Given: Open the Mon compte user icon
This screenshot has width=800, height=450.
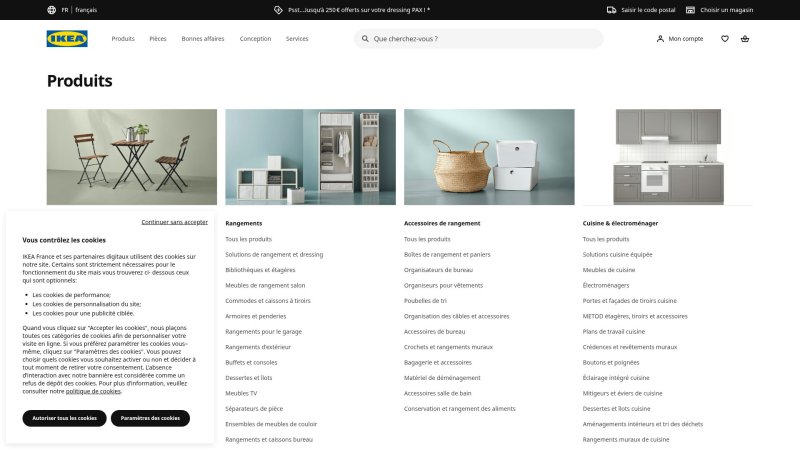Looking at the screenshot, I should click(x=660, y=39).
